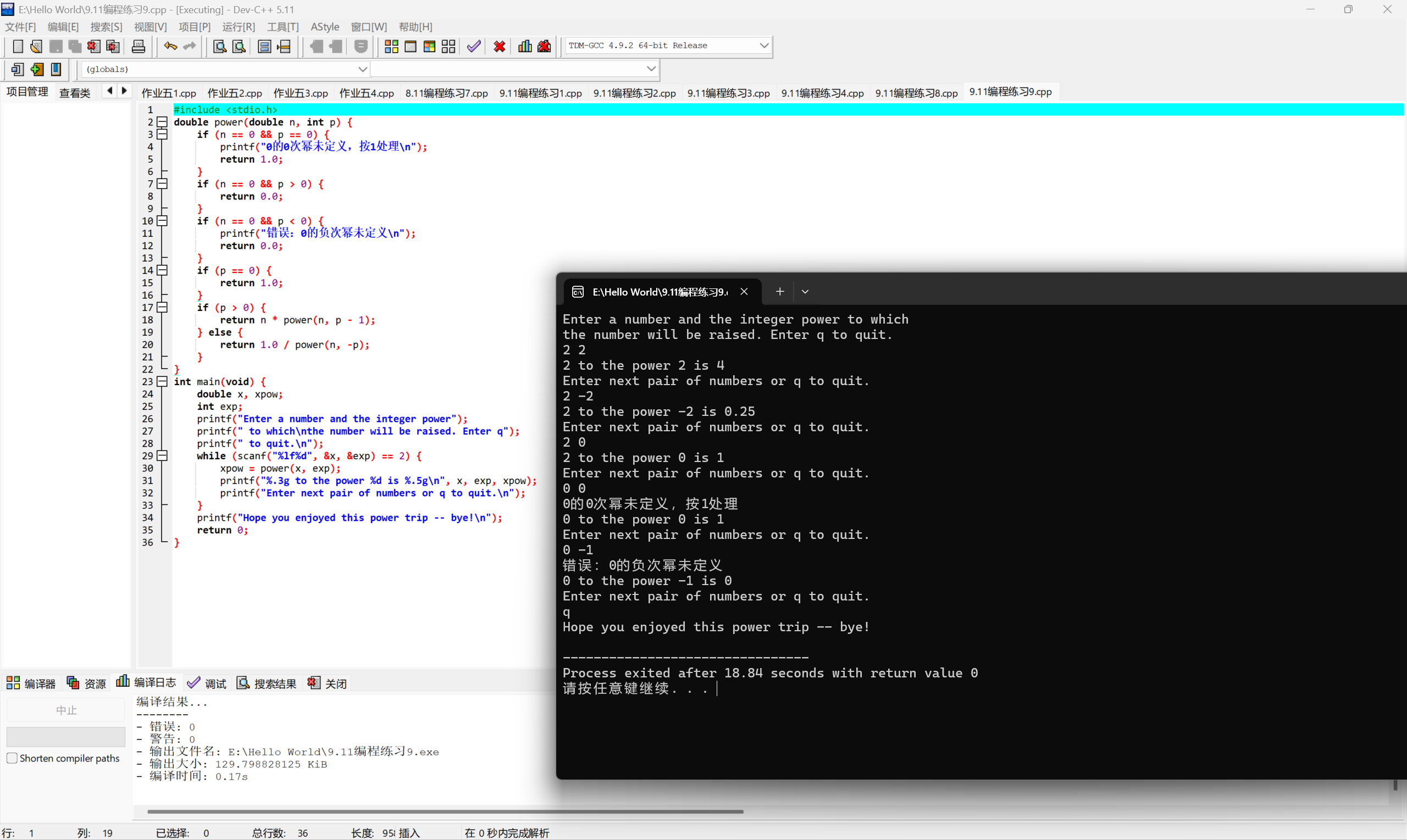Click the Undo arrow icon
The height and width of the screenshot is (840, 1407).
pos(170,46)
